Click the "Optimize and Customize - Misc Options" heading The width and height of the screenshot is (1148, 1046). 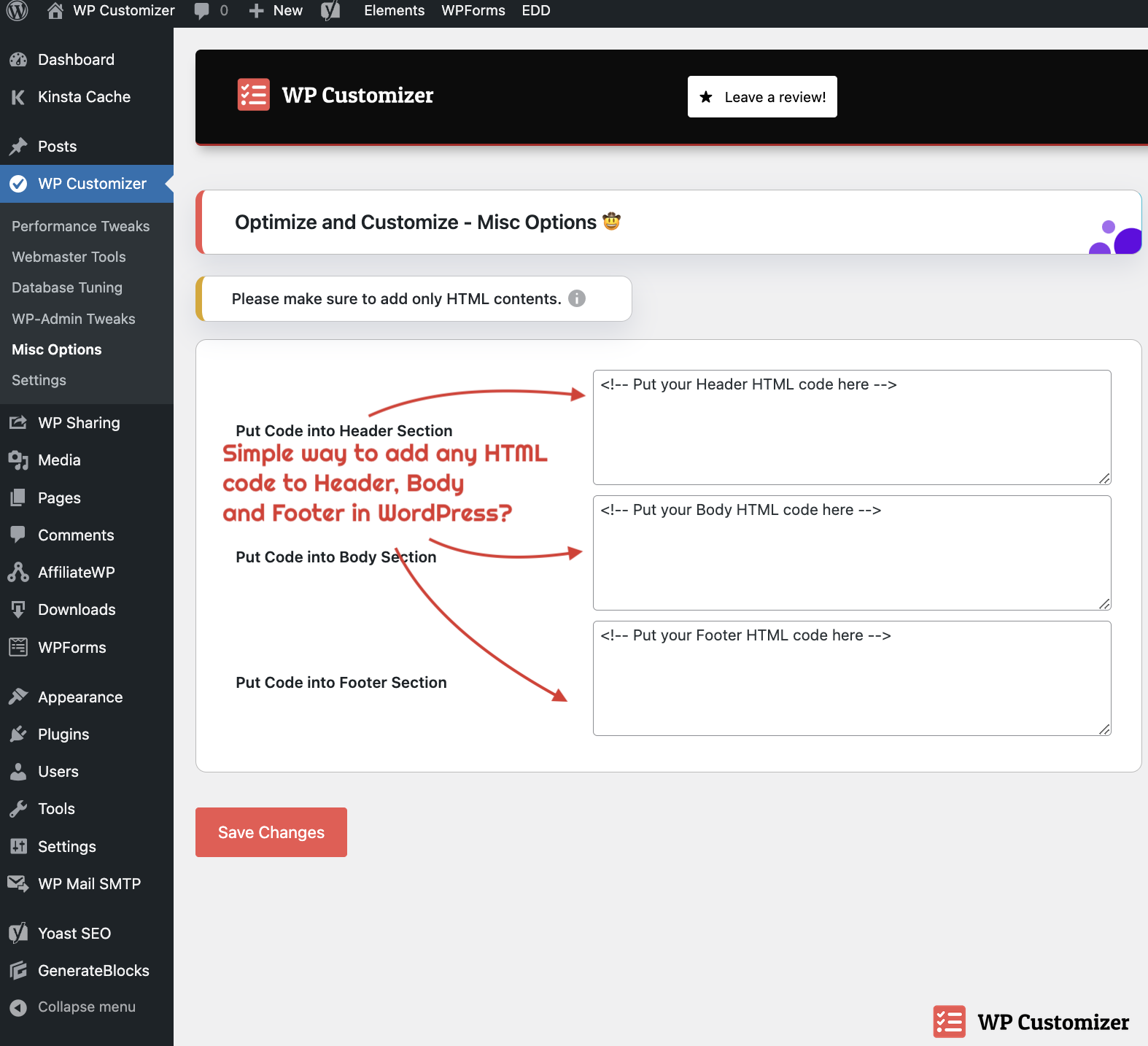[x=416, y=222]
